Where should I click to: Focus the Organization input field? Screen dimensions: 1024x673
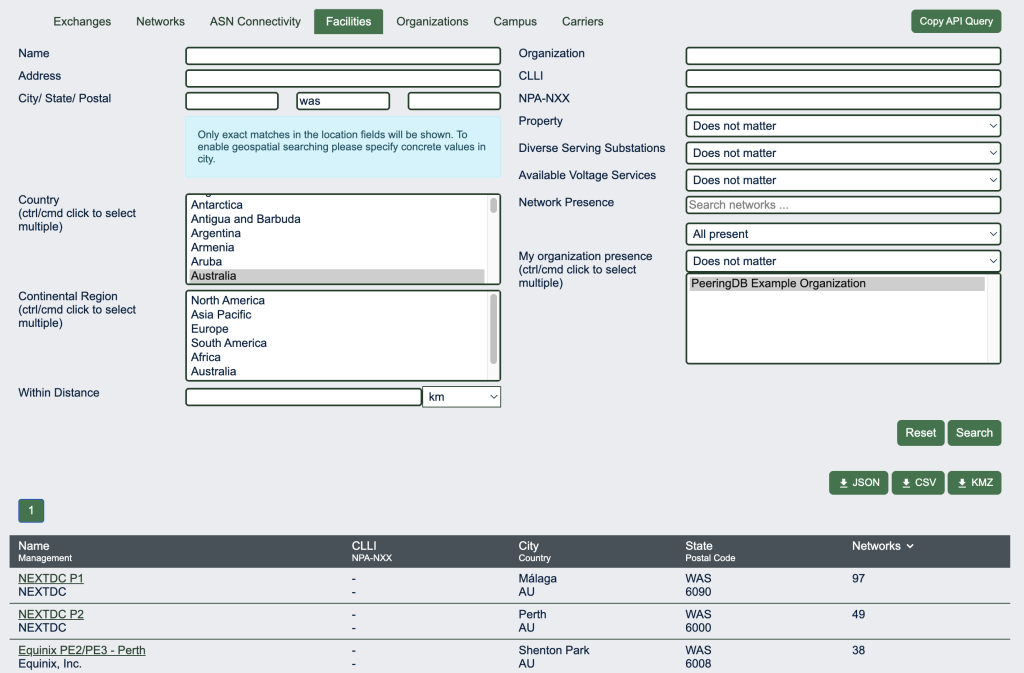pos(843,55)
